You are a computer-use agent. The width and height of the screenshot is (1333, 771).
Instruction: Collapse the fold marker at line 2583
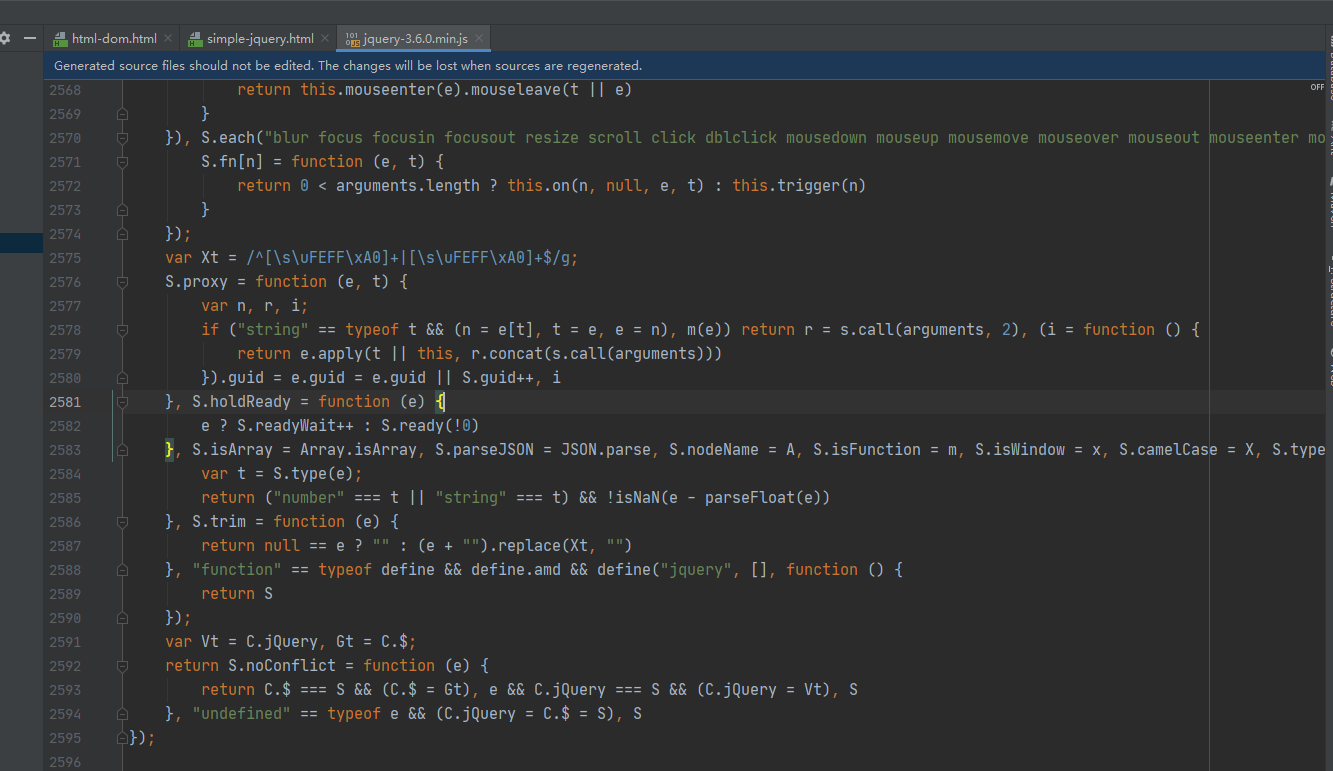(x=122, y=450)
